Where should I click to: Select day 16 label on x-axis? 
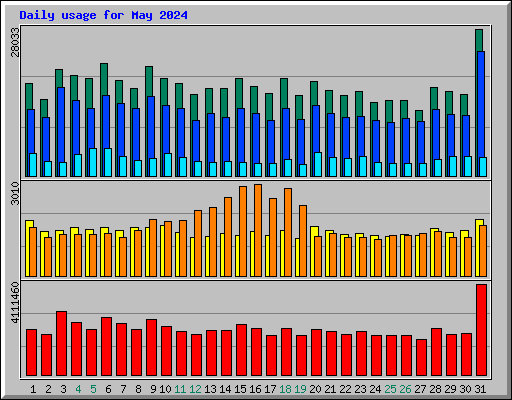(x=255, y=389)
